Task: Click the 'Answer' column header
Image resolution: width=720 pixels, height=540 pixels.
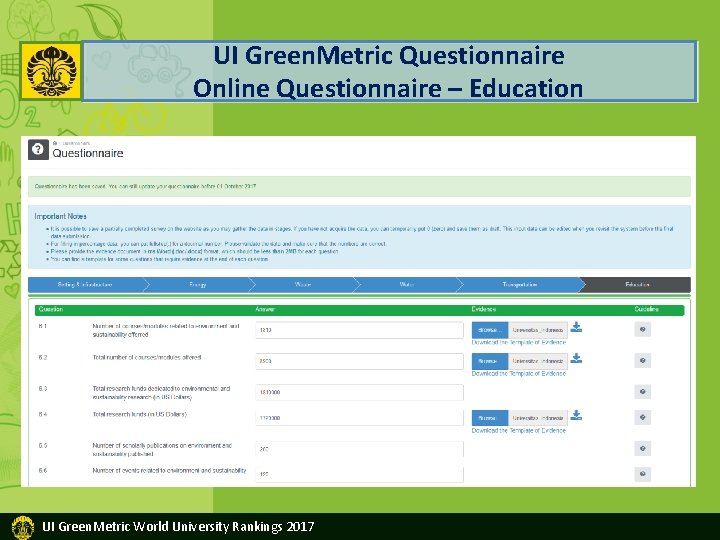Action: coord(265,309)
